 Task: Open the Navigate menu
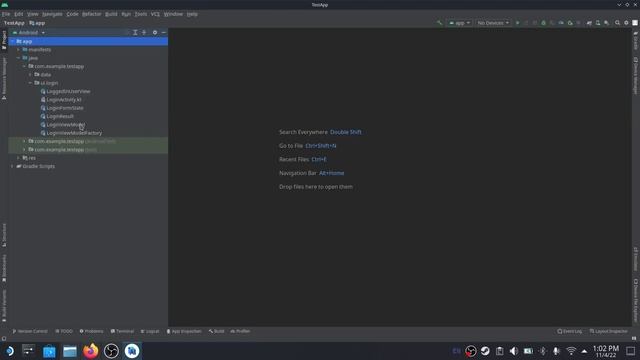pos(52,14)
